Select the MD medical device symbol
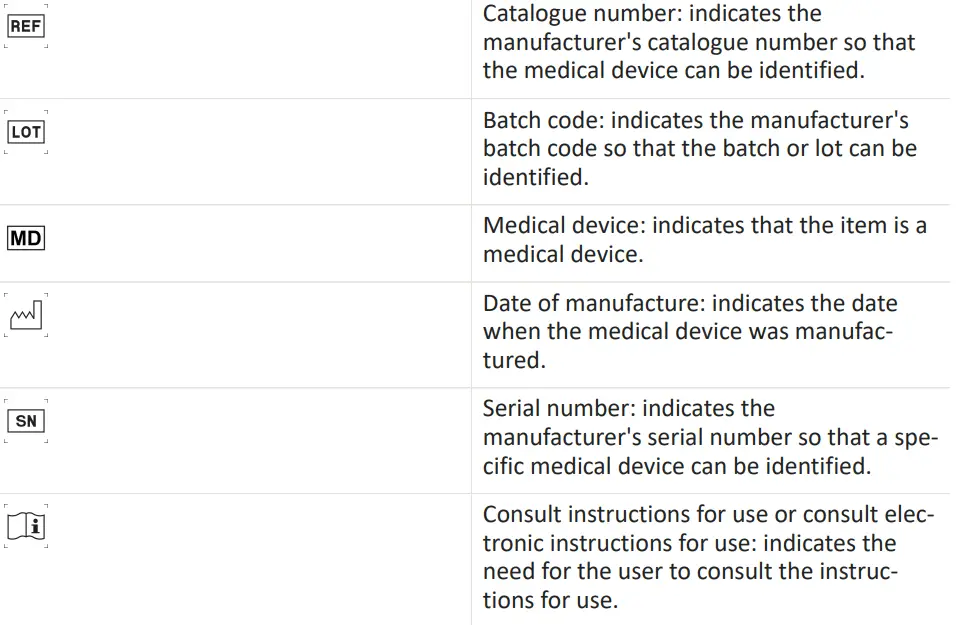Viewport: 960px width, 625px height. point(26,239)
